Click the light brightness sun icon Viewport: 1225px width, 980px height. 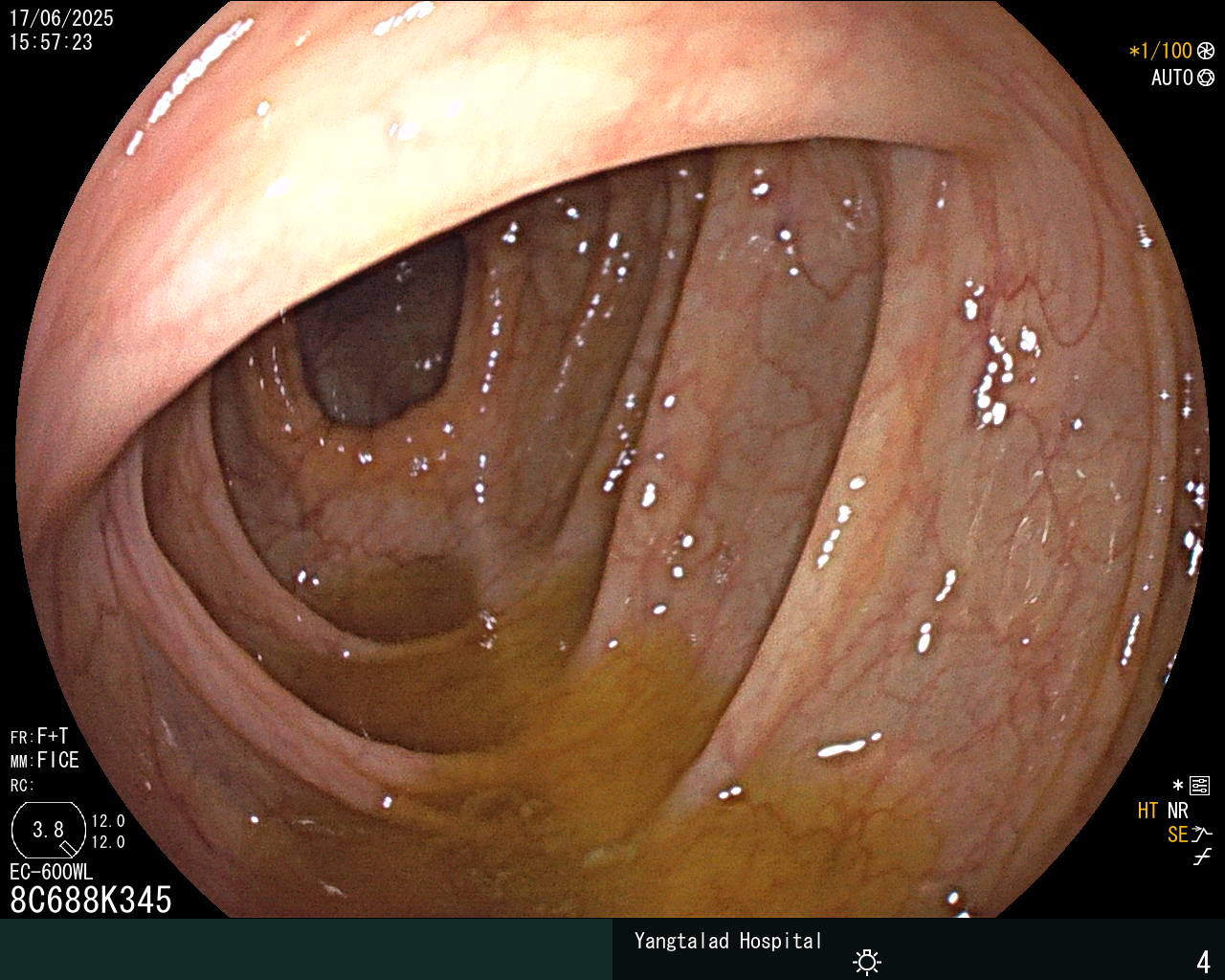point(867,961)
